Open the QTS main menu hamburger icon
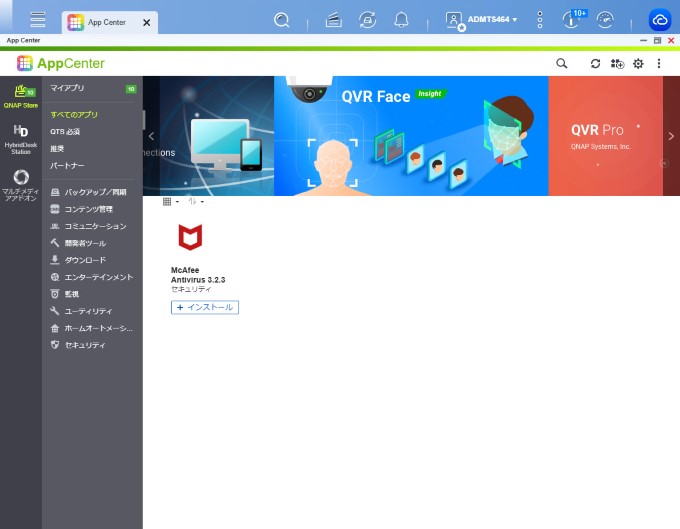Viewport: 680px width, 529px height. click(38, 20)
